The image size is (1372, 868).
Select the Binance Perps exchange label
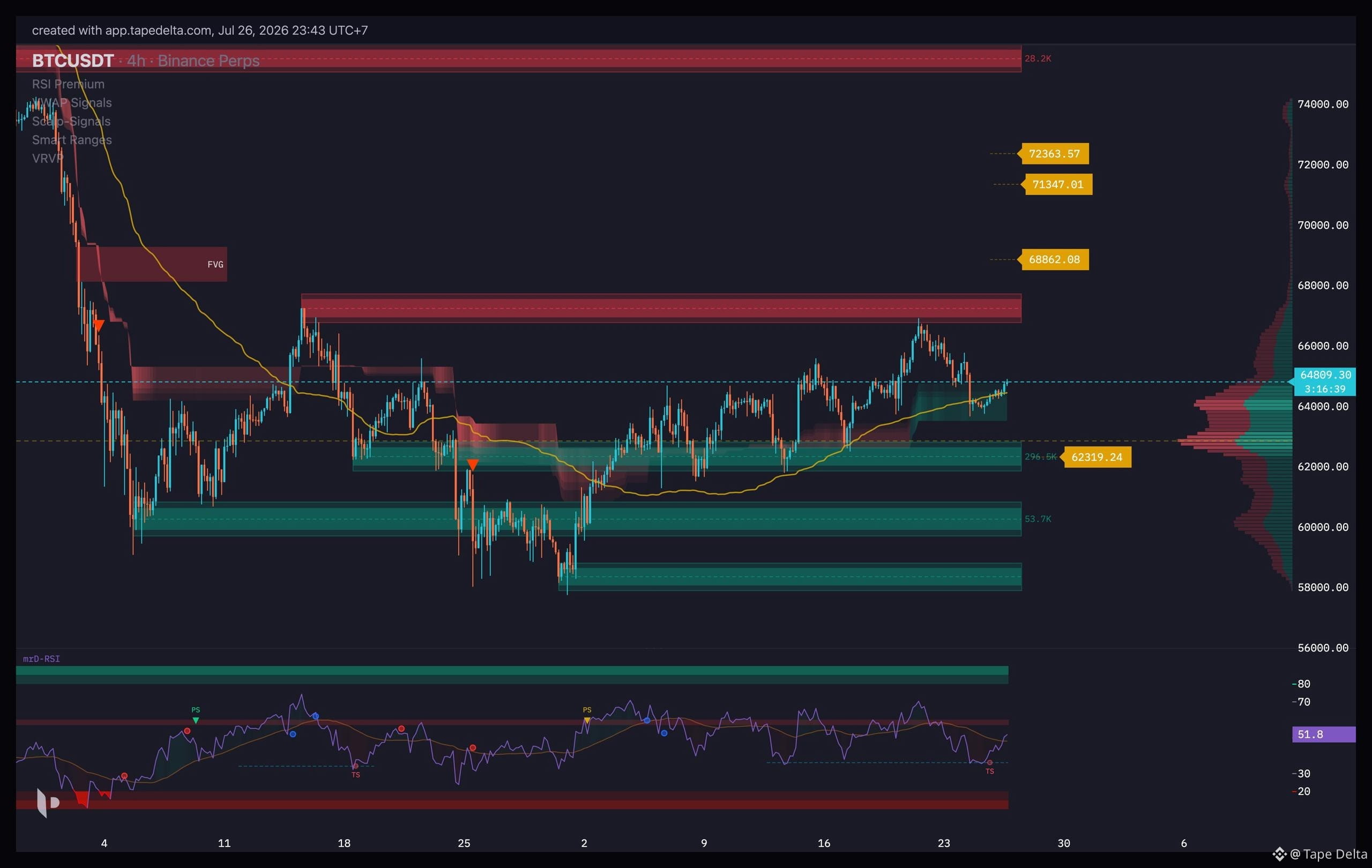pyautogui.click(x=208, y=61)
